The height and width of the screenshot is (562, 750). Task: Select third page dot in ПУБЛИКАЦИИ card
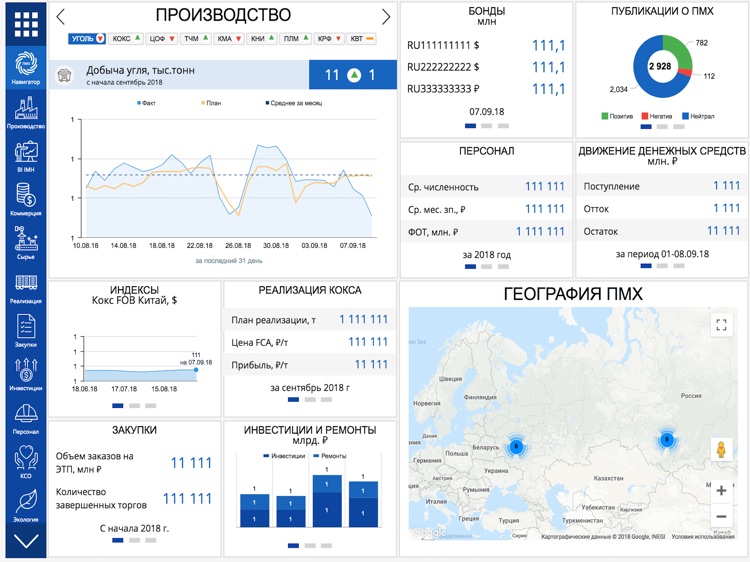[x=679, y=127]
